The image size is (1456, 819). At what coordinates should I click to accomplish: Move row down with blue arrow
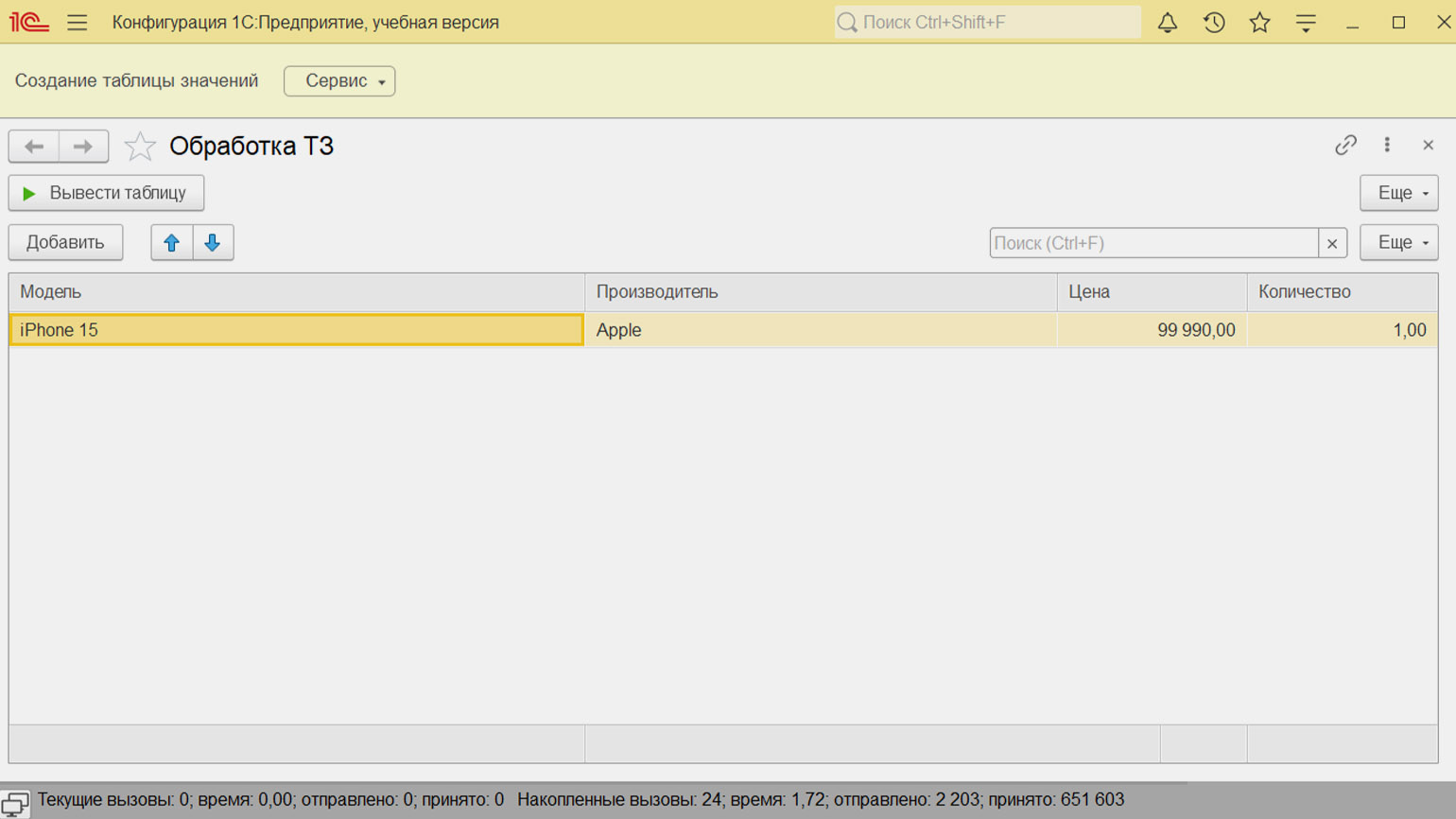213,242
